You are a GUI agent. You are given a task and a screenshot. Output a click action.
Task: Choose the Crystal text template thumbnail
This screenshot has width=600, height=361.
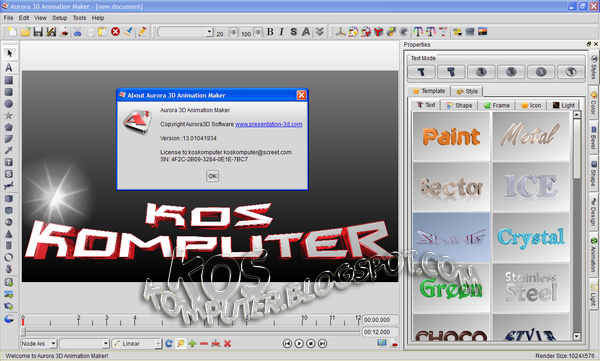click(531, 237)
